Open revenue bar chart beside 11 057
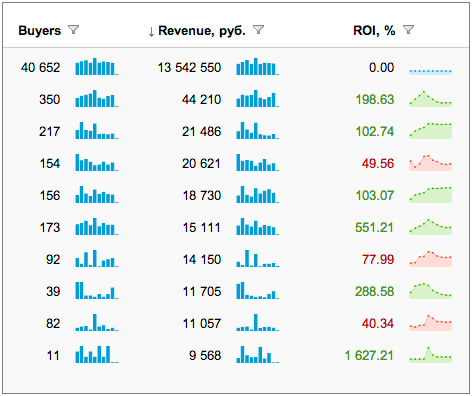 [258, 322]
